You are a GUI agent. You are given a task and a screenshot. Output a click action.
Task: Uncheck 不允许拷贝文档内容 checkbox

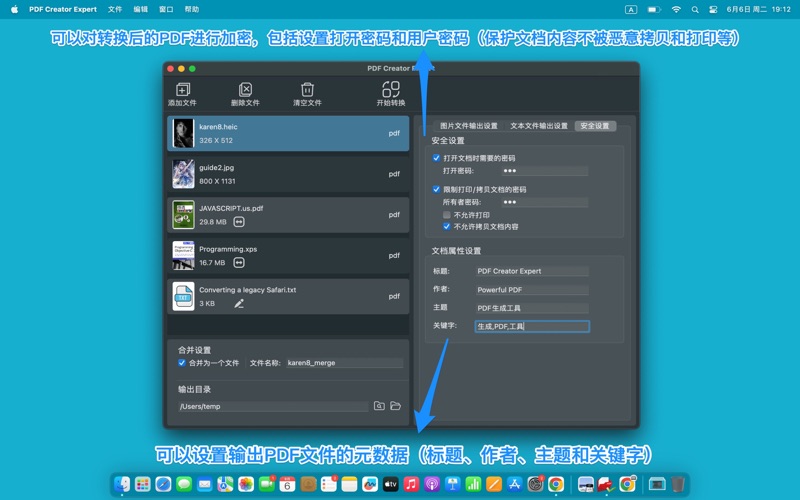click(x=447, y=227)
